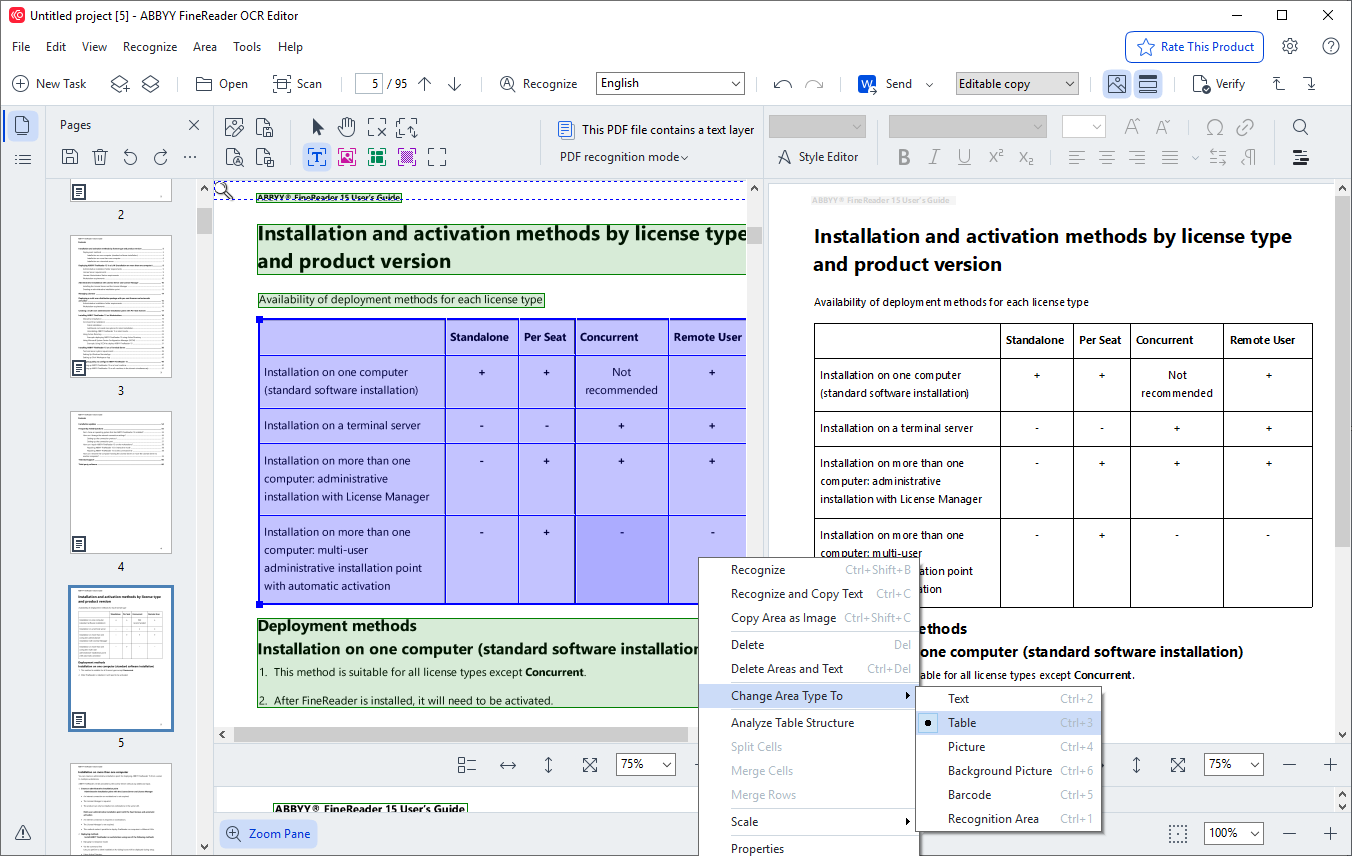This screenshot has height=856, width=1352.
Task: Click Open button in toolbar
Action: [x=221, y=84]
